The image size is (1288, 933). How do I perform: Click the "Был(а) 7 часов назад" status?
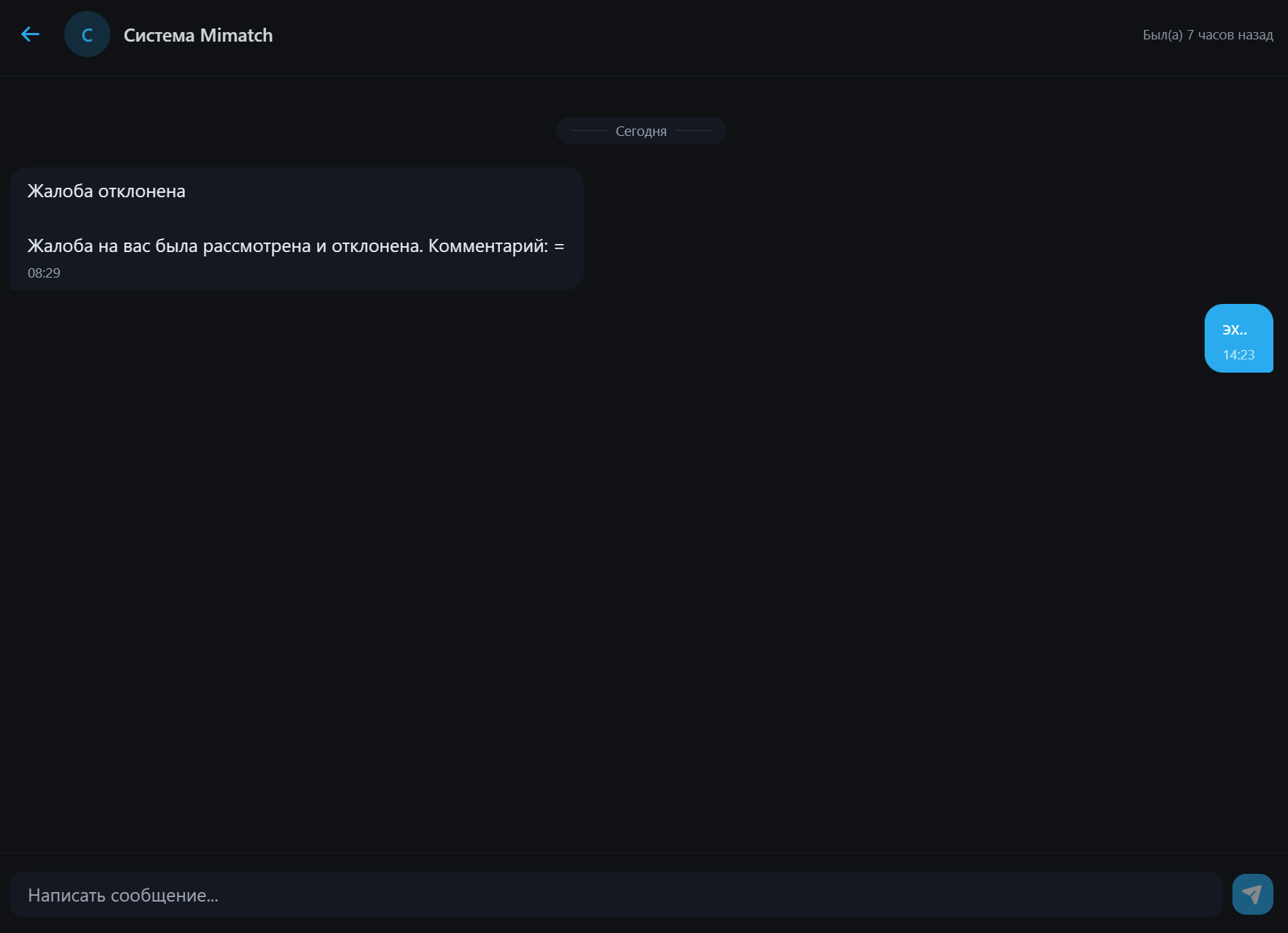pos(1208,35)
